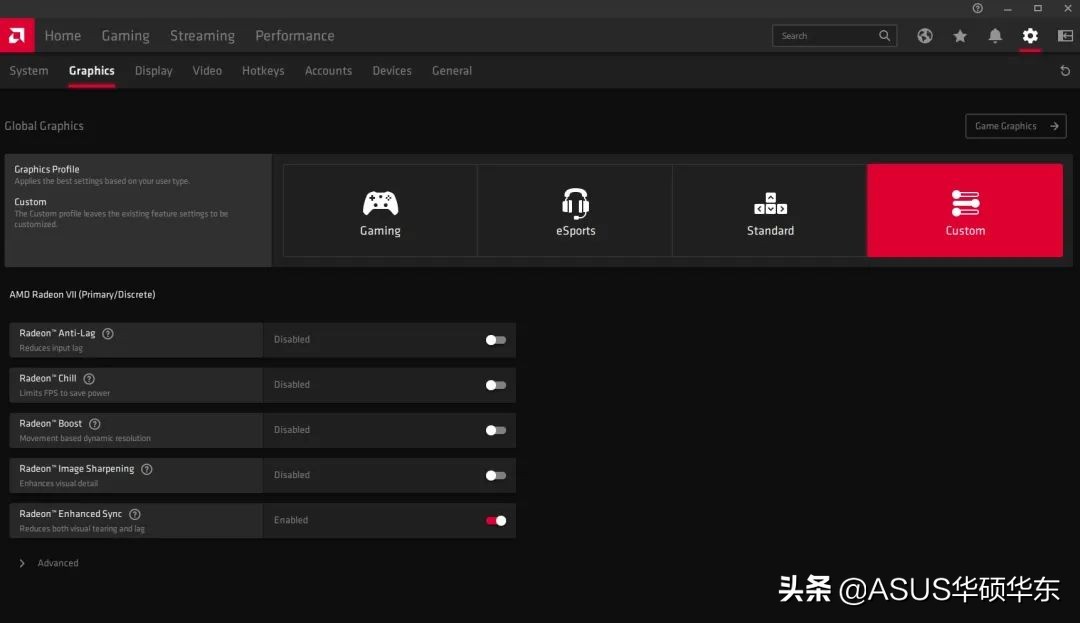The image size is (1080, 623).
Task: Turn on Radeon Chill switch
Action: (495, 385)
